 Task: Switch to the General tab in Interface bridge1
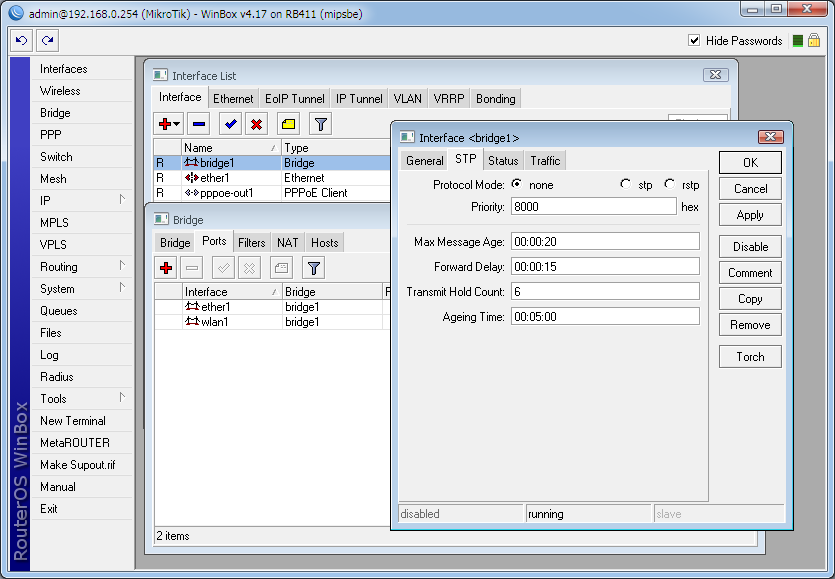pos(424,161)
